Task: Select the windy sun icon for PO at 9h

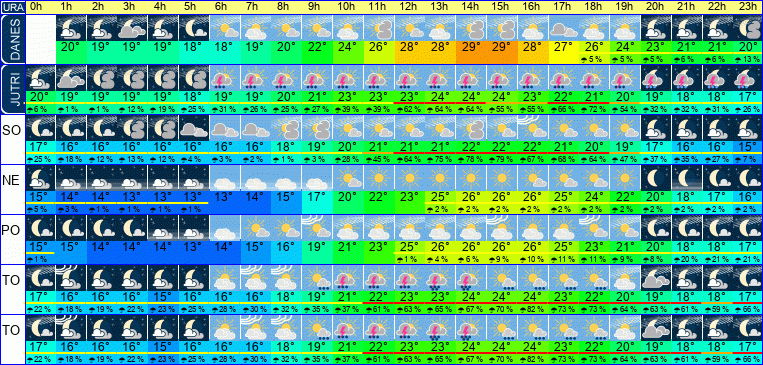Action: [317, 228]
